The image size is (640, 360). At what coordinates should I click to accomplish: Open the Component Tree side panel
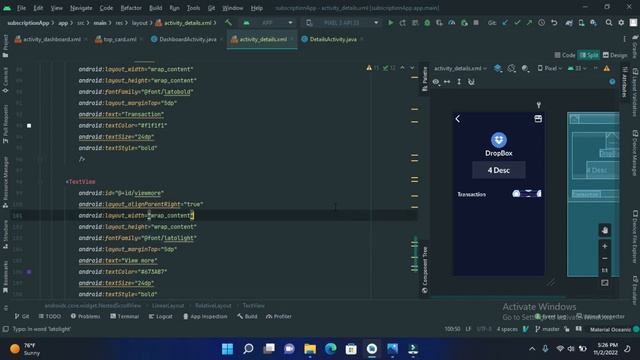click(x=425, y=269)
